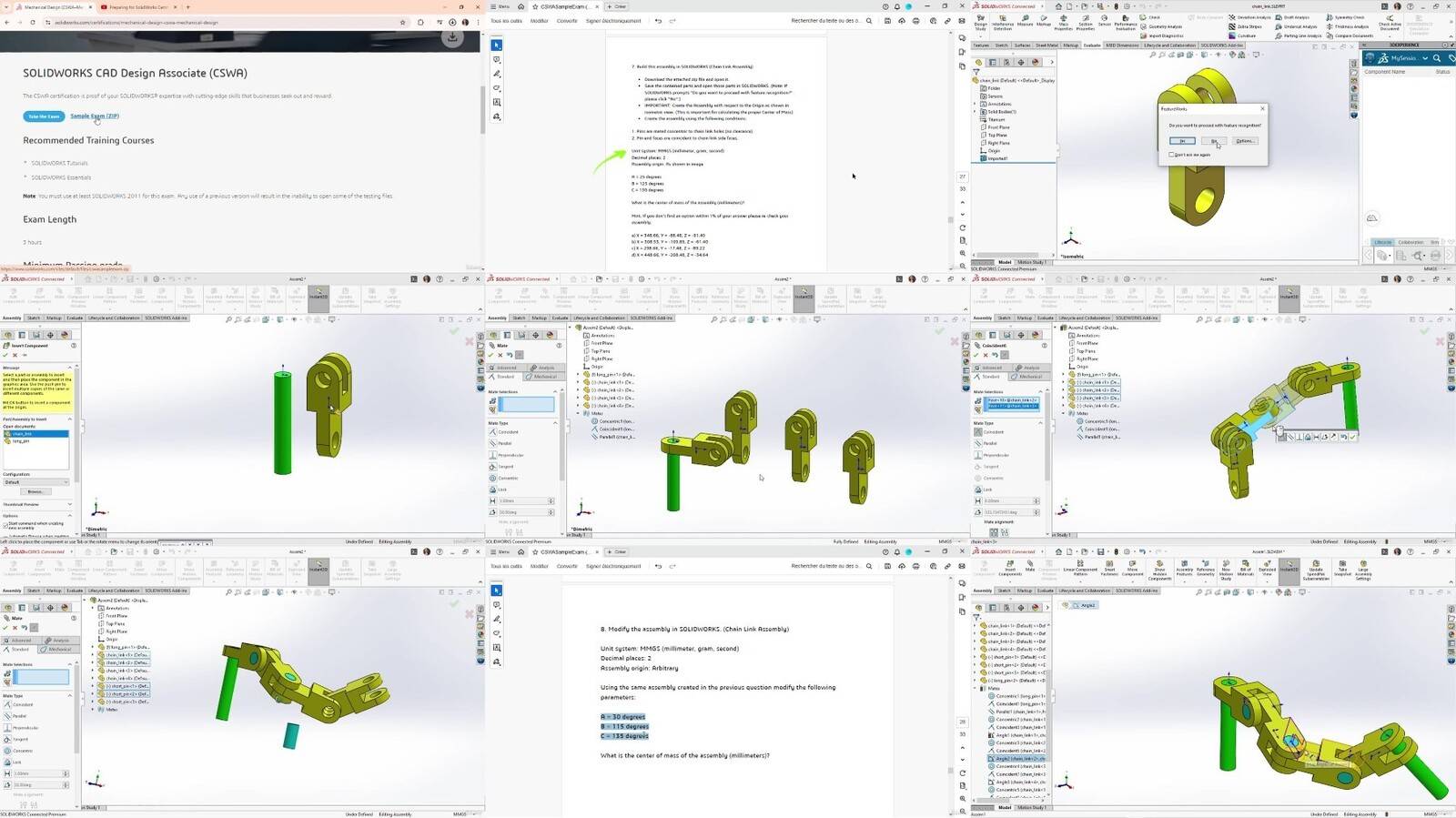
Task: Open the MySession dropdown in 3DEXPERIENCE panel
Action: (1425, 58)
